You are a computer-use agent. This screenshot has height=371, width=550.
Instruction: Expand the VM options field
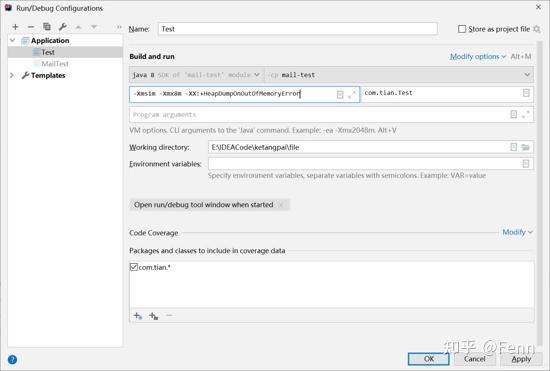click(352, 94)
